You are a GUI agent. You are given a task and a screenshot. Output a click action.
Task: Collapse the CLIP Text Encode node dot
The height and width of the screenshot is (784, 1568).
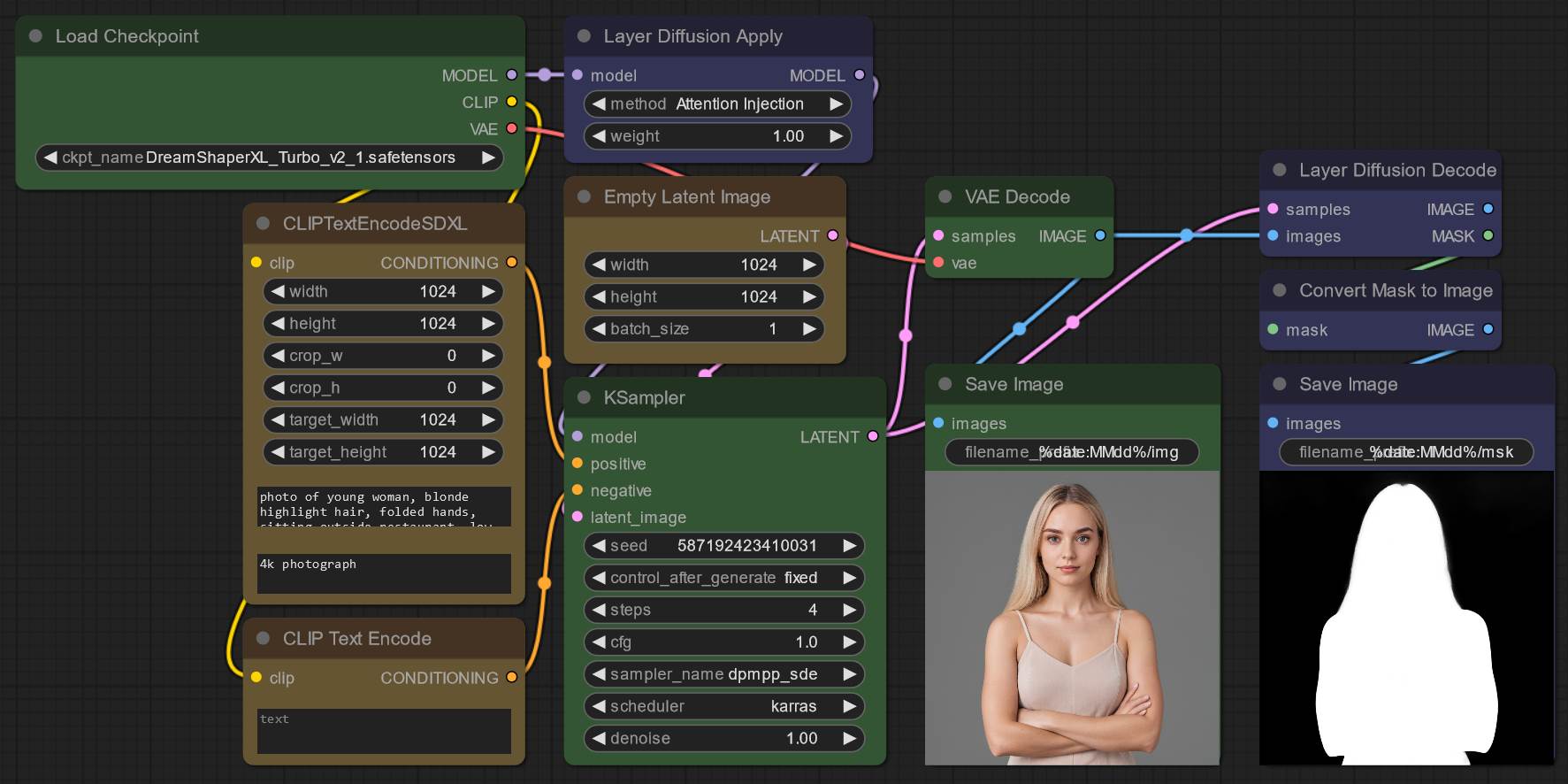point(263,638)
